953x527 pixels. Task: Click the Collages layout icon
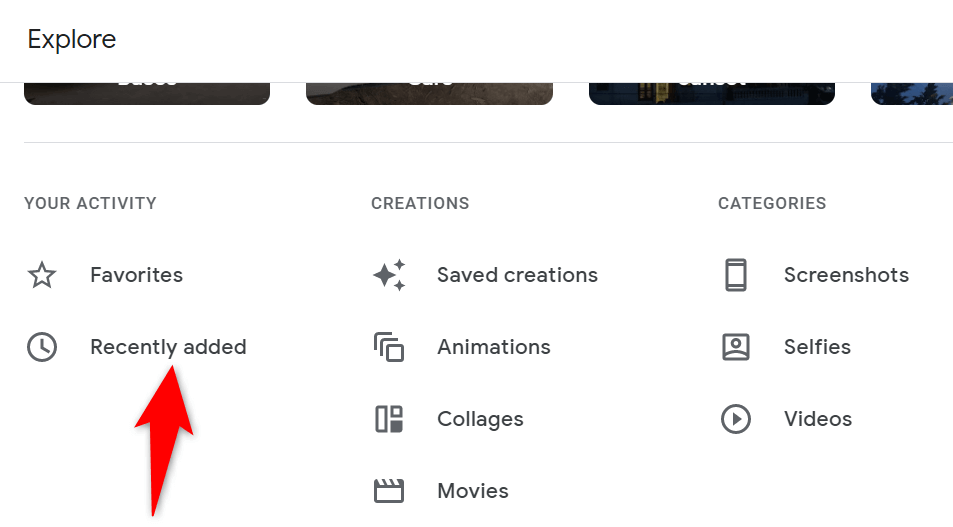tap(389, 419)
